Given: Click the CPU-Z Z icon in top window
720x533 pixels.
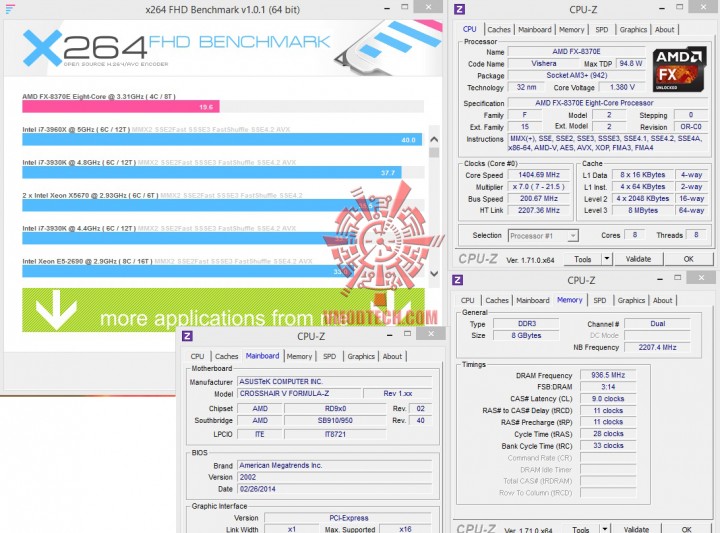Looking at the screenshot, I should point(459,9).
